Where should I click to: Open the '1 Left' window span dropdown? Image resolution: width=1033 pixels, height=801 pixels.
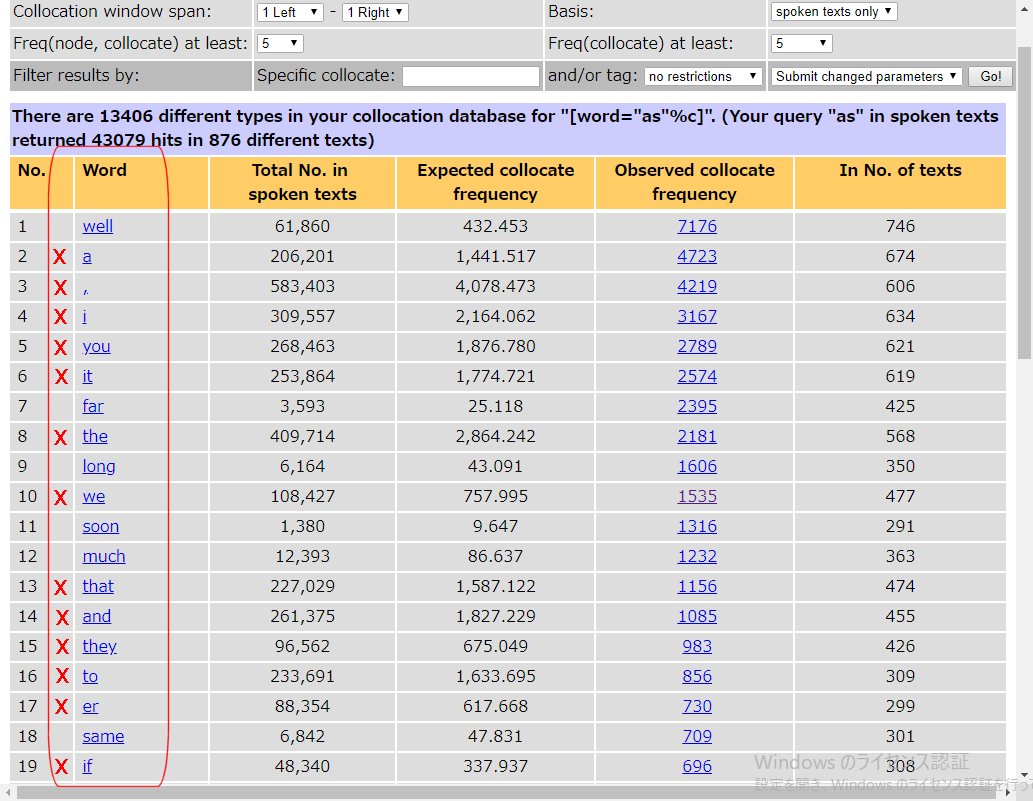tap(289, 12)
